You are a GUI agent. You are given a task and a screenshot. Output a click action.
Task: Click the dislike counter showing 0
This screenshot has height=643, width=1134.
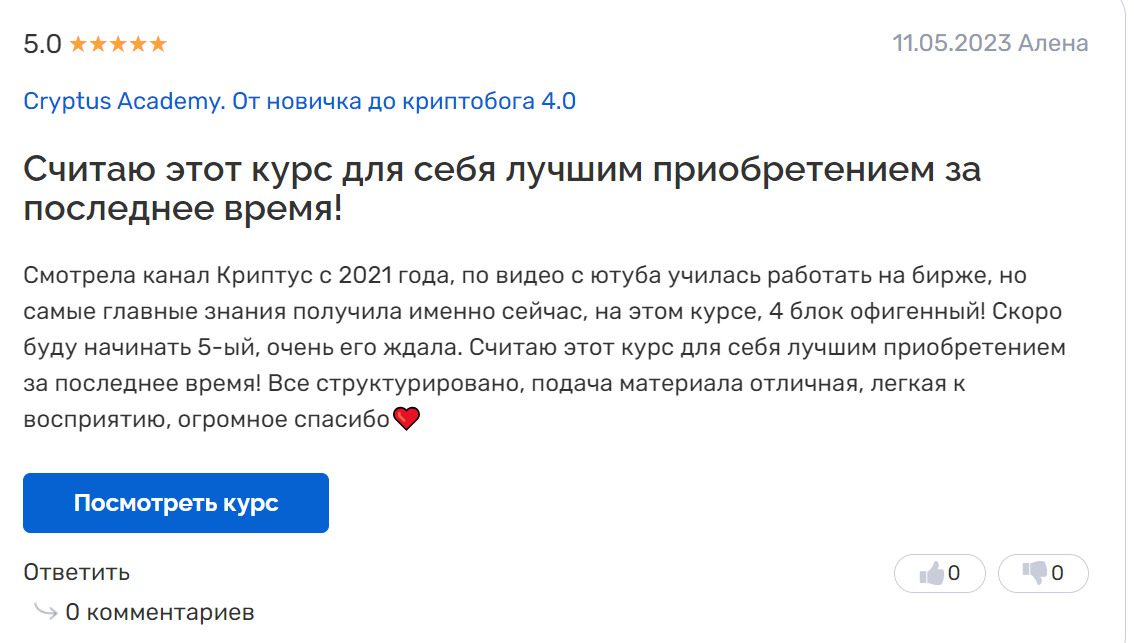pos(1057,573)
